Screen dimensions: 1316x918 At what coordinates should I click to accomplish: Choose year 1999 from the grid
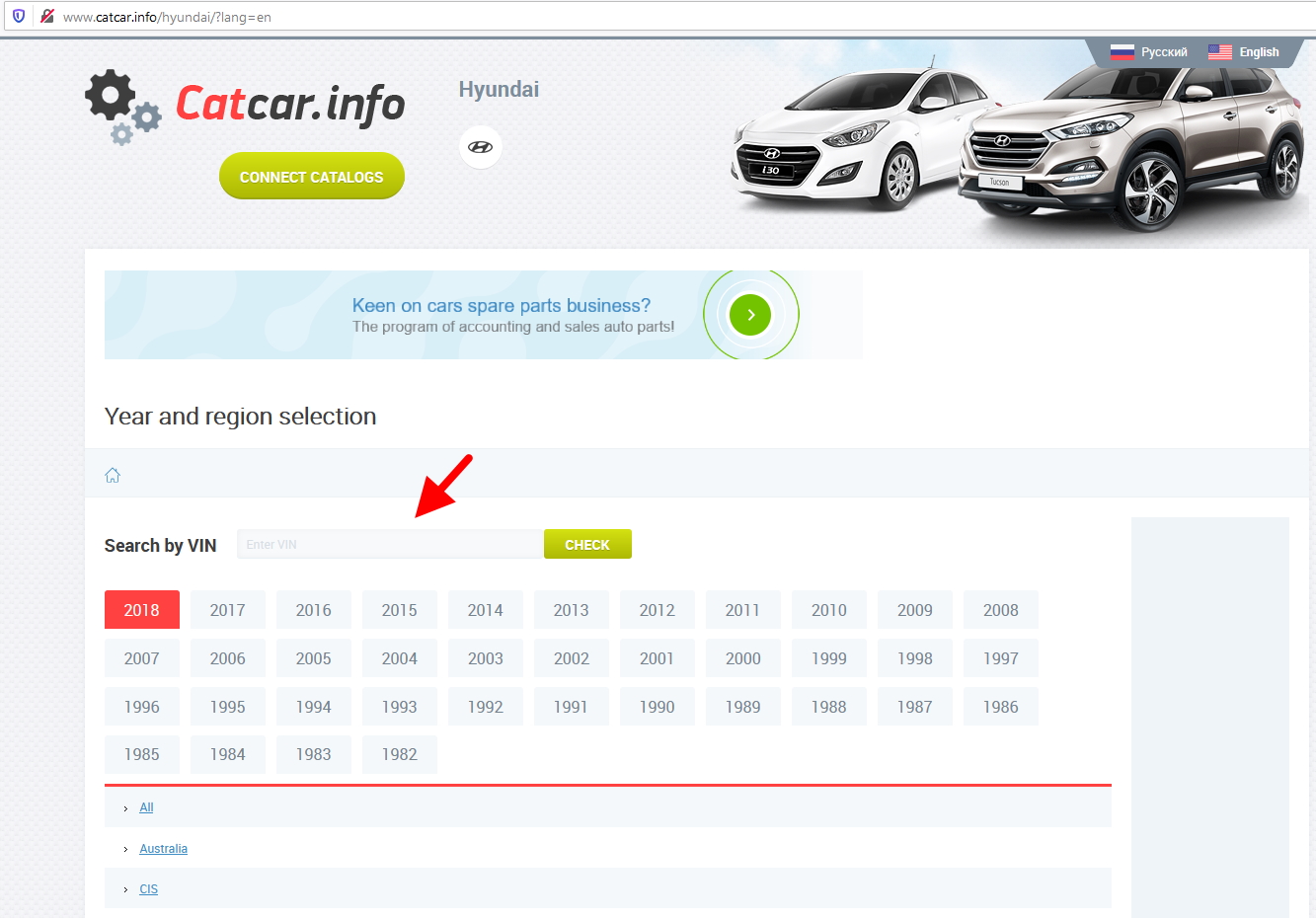(x=828, y=658)
